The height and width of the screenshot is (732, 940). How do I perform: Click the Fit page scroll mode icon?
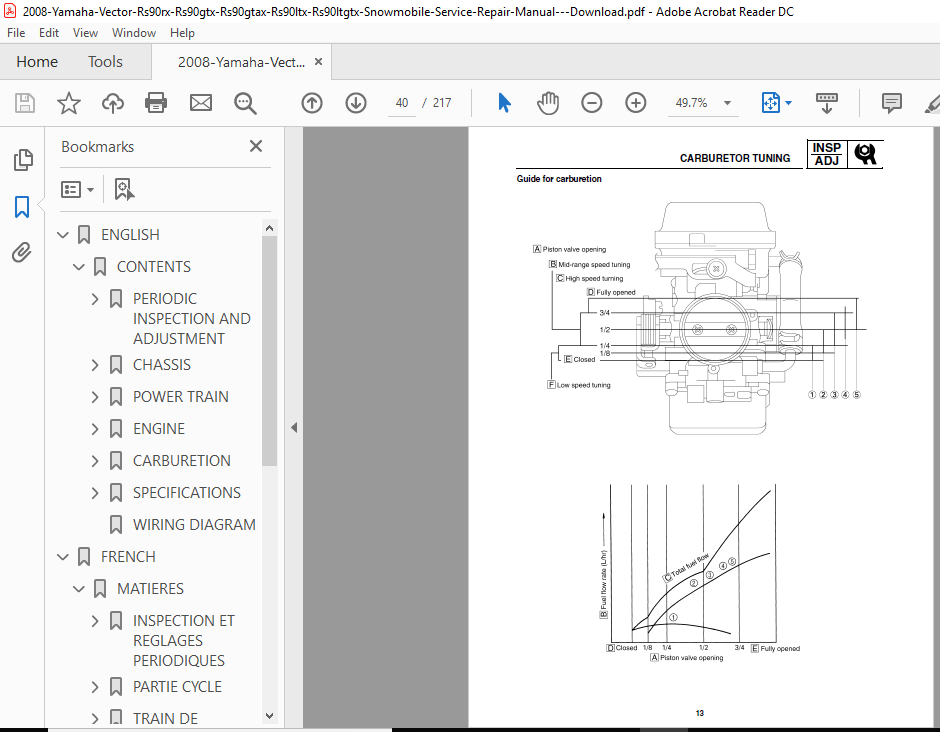pos(770,103)
